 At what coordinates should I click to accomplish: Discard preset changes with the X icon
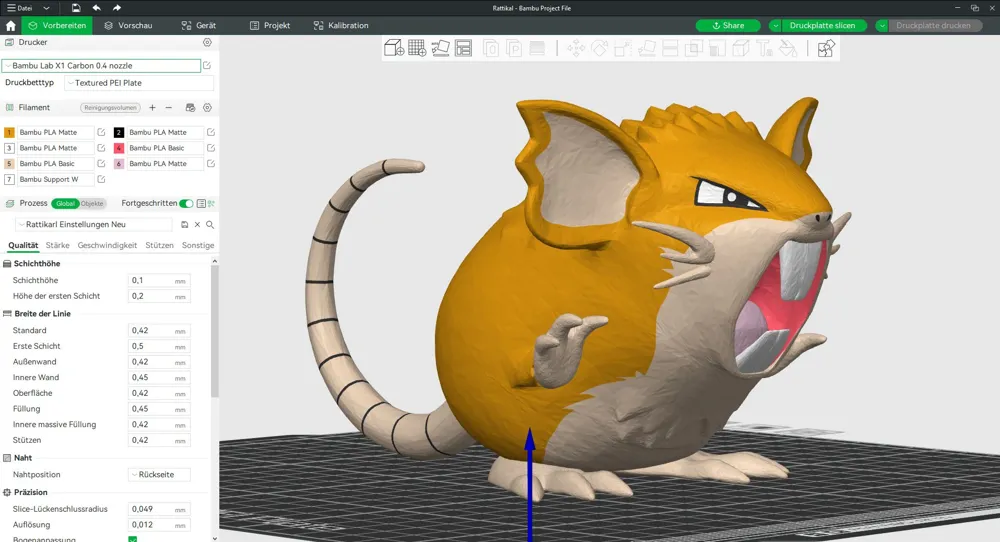tap(197, 224)
